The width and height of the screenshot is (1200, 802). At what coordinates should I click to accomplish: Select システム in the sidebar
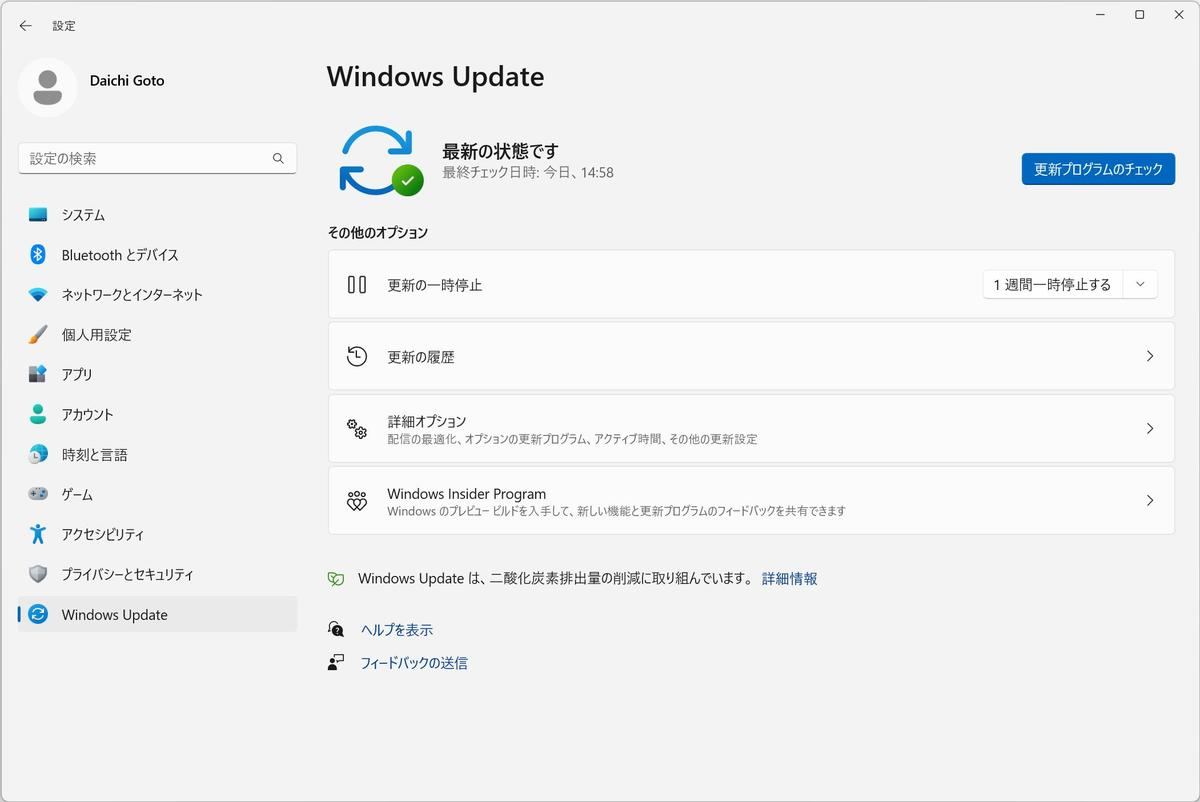pos(157,215)
